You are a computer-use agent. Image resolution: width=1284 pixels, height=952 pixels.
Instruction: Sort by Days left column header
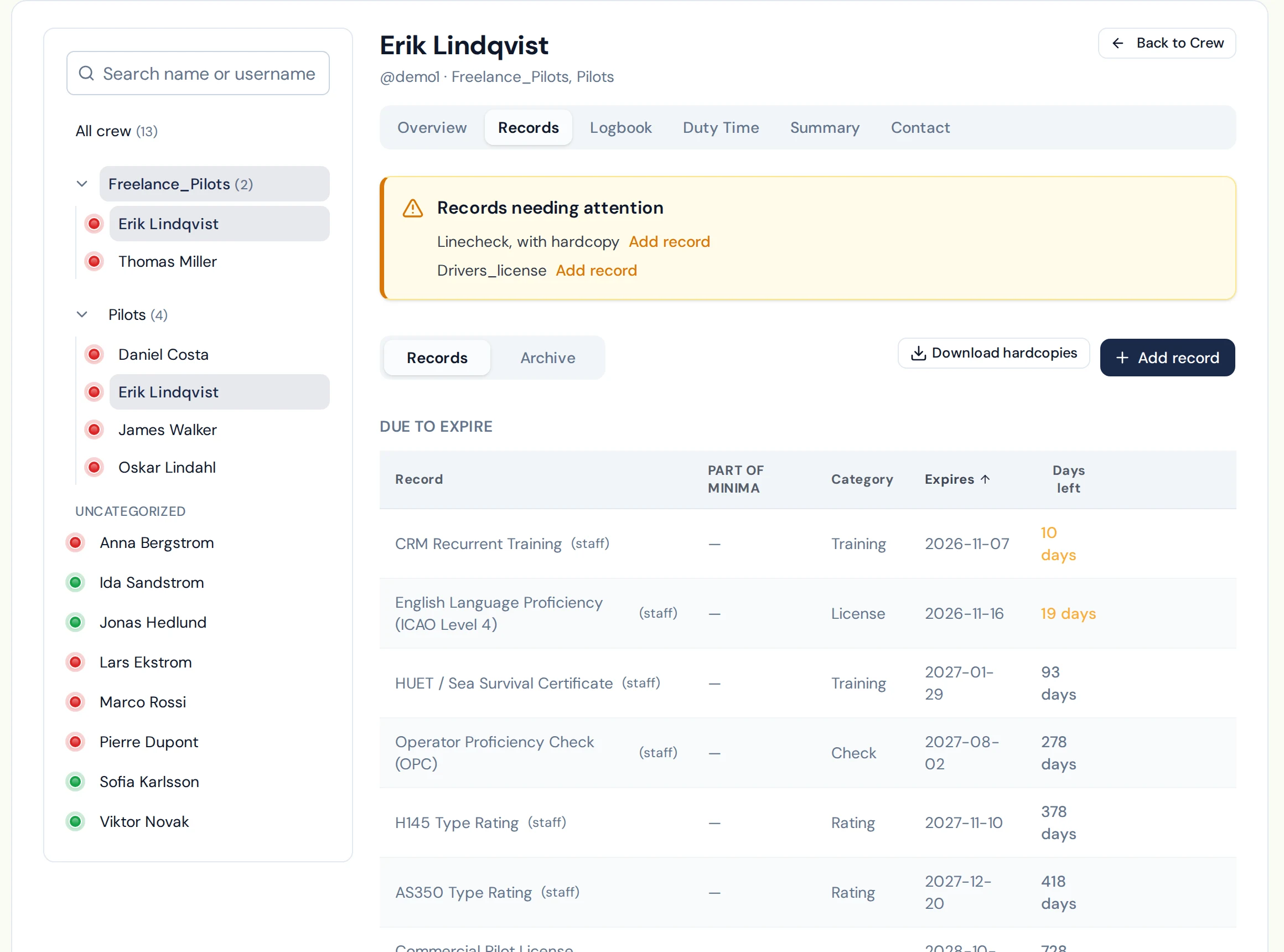[1069, 479]
